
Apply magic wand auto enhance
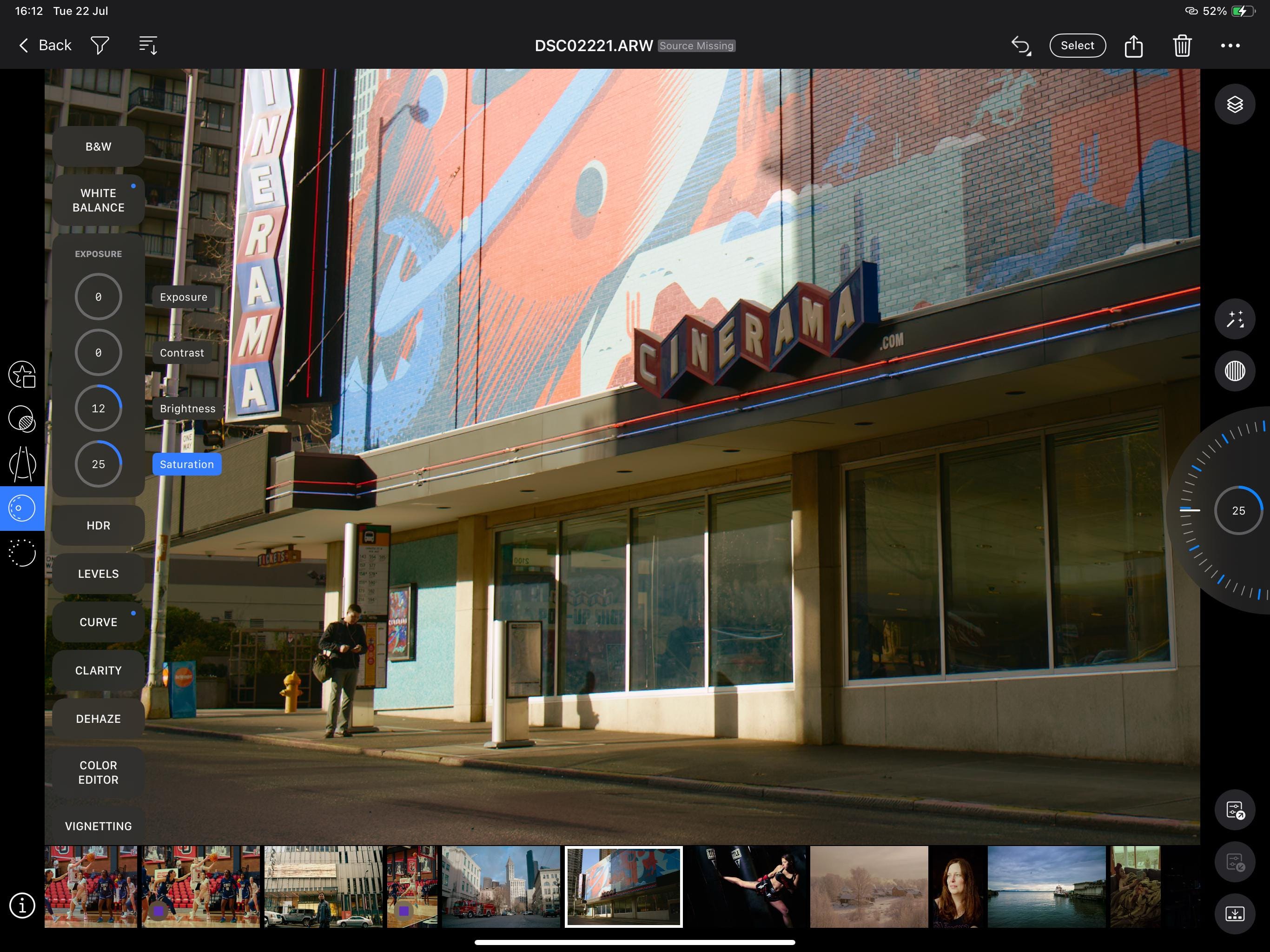click(1234, 319)
